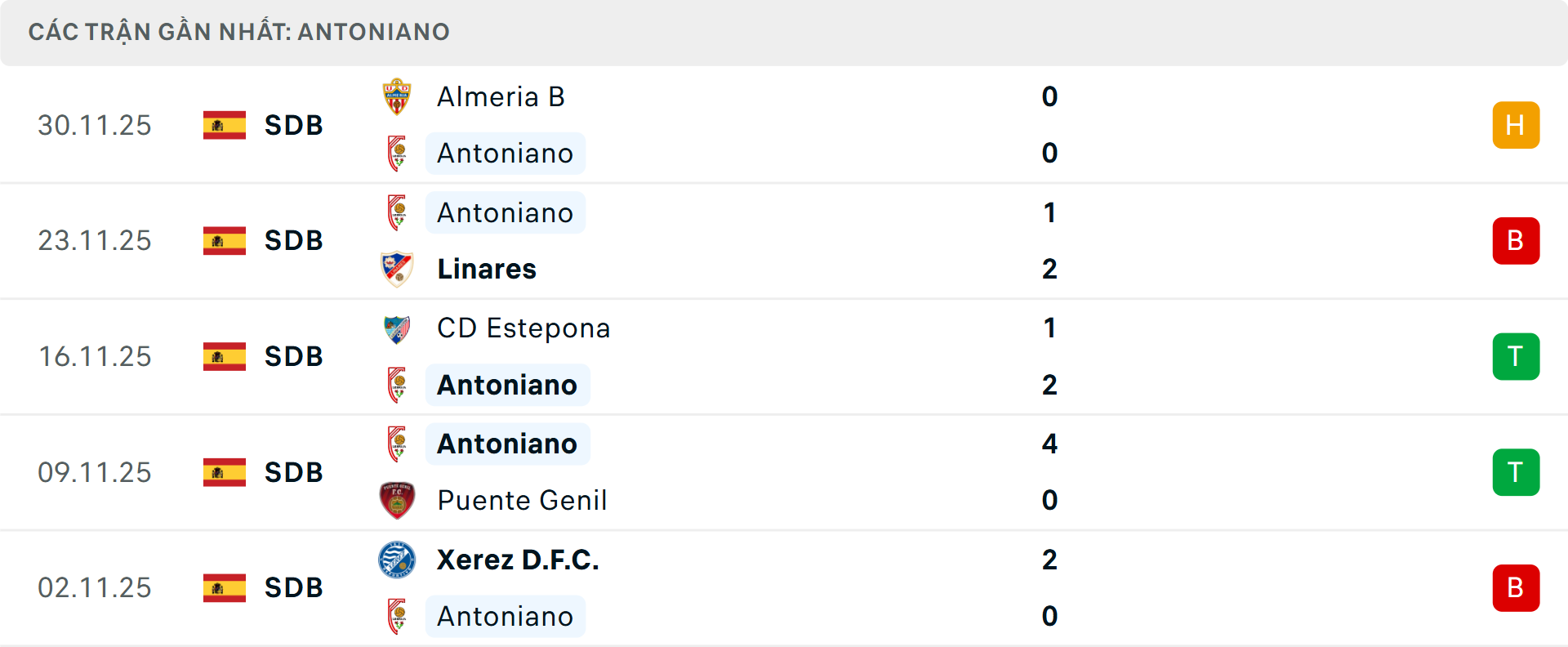This screenshot has width=1568, height=647.
Task: Open the Almeria B team link
Action: (501, 96)
